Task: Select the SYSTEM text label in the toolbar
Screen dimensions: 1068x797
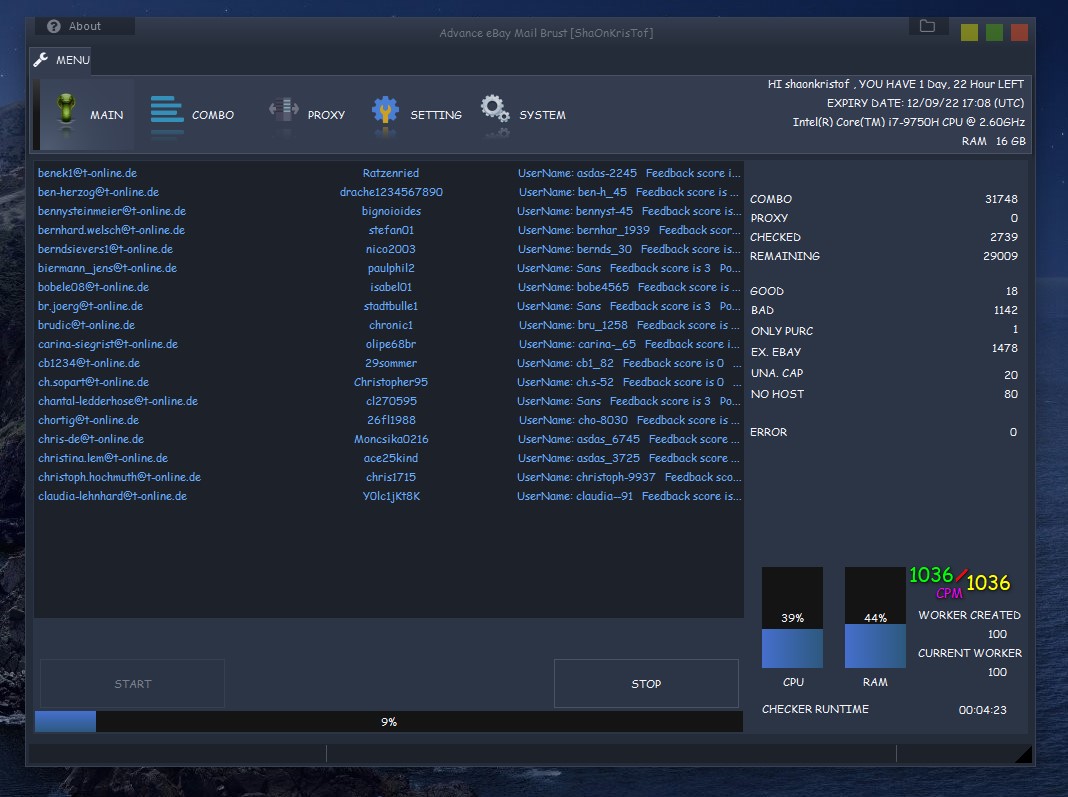Action: click(542, 115)
